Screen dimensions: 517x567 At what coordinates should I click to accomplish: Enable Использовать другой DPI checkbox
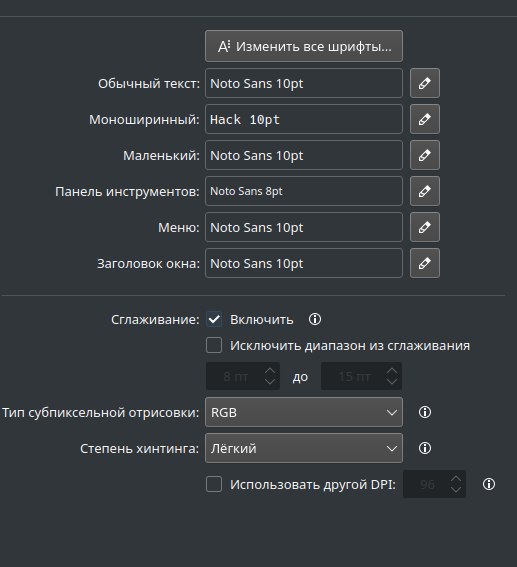(214, 484)
